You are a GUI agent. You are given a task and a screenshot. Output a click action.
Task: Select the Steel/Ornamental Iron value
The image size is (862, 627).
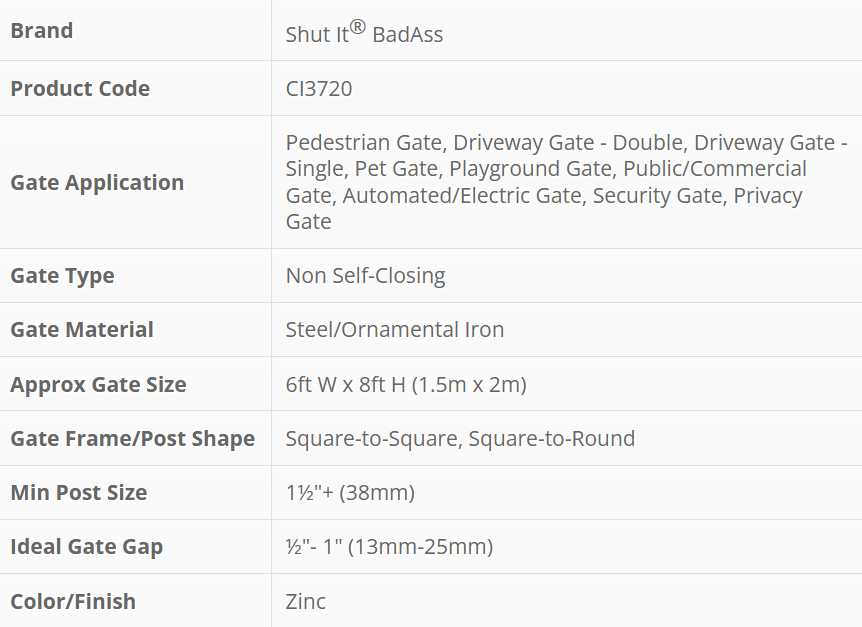(x=395, y=330)
